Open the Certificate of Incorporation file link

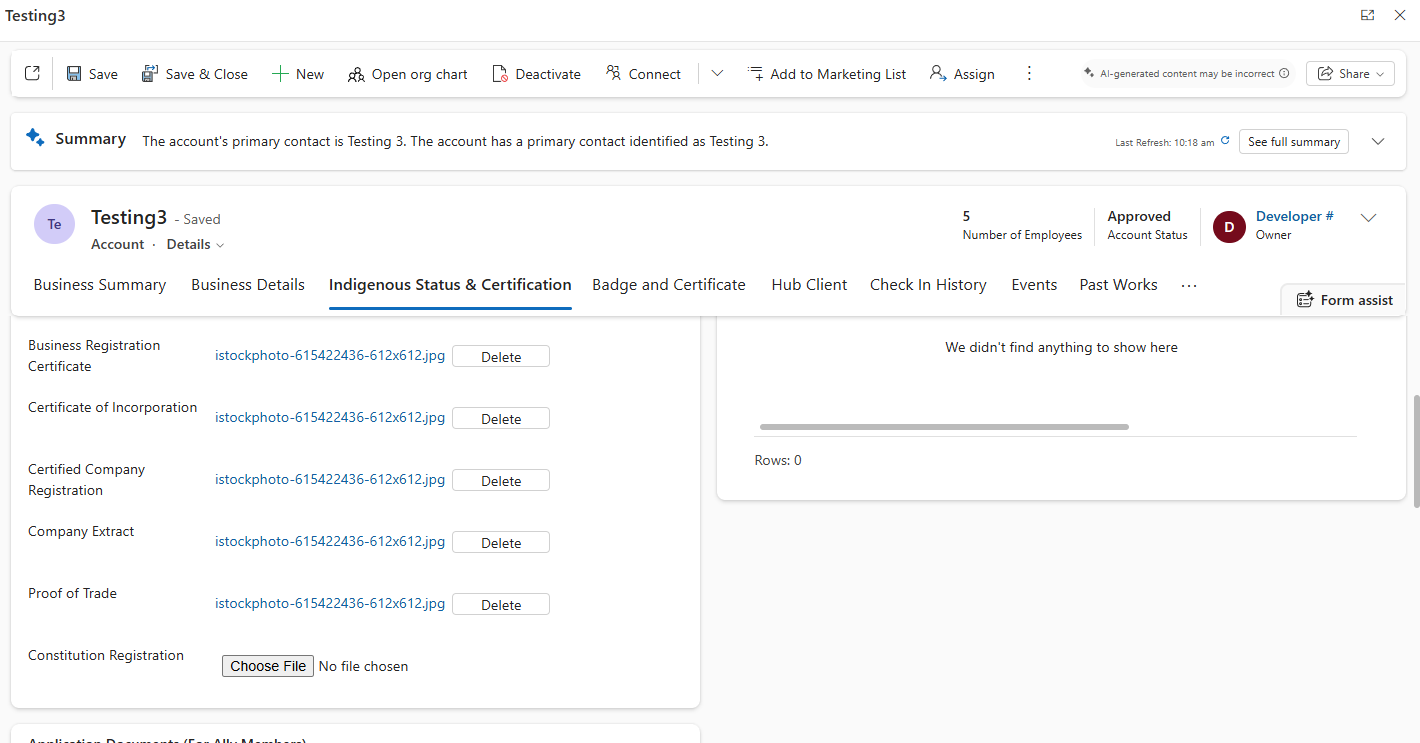(x=330, y=417)
